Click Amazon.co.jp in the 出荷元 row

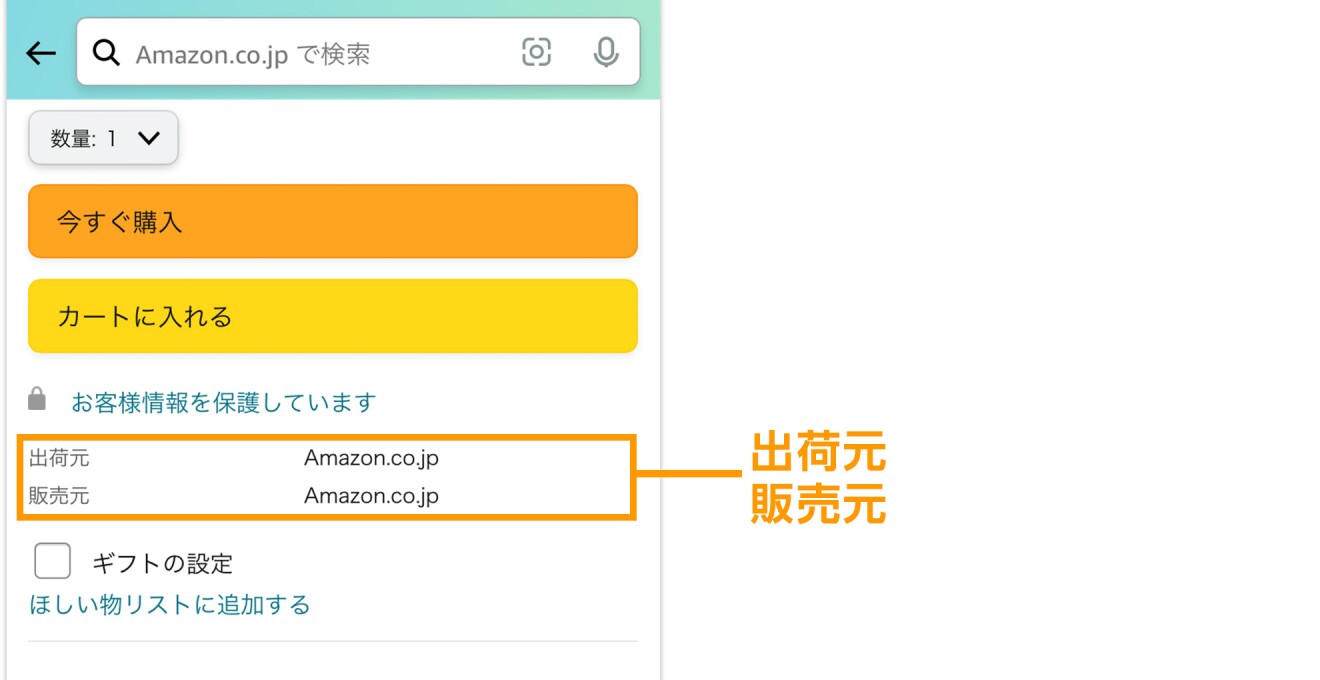coord(371,459)
